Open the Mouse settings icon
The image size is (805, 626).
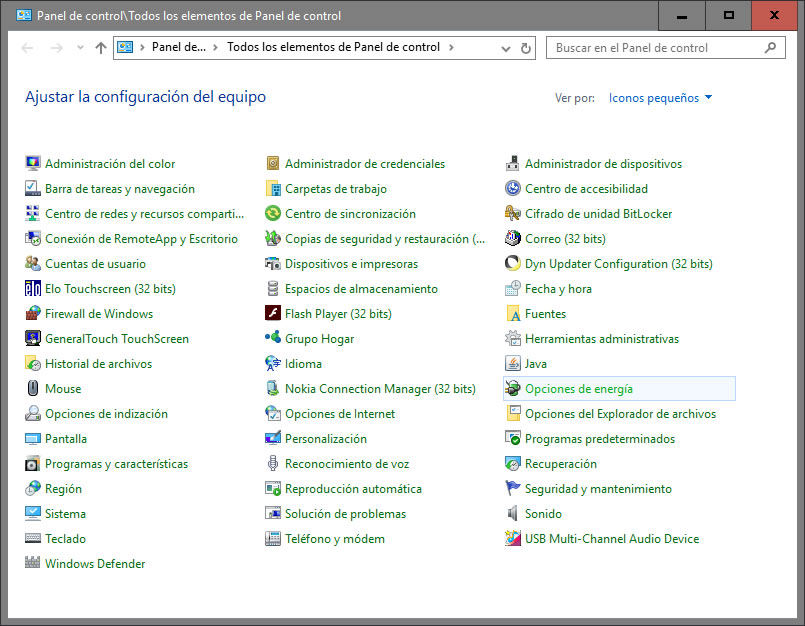(33, 389)
